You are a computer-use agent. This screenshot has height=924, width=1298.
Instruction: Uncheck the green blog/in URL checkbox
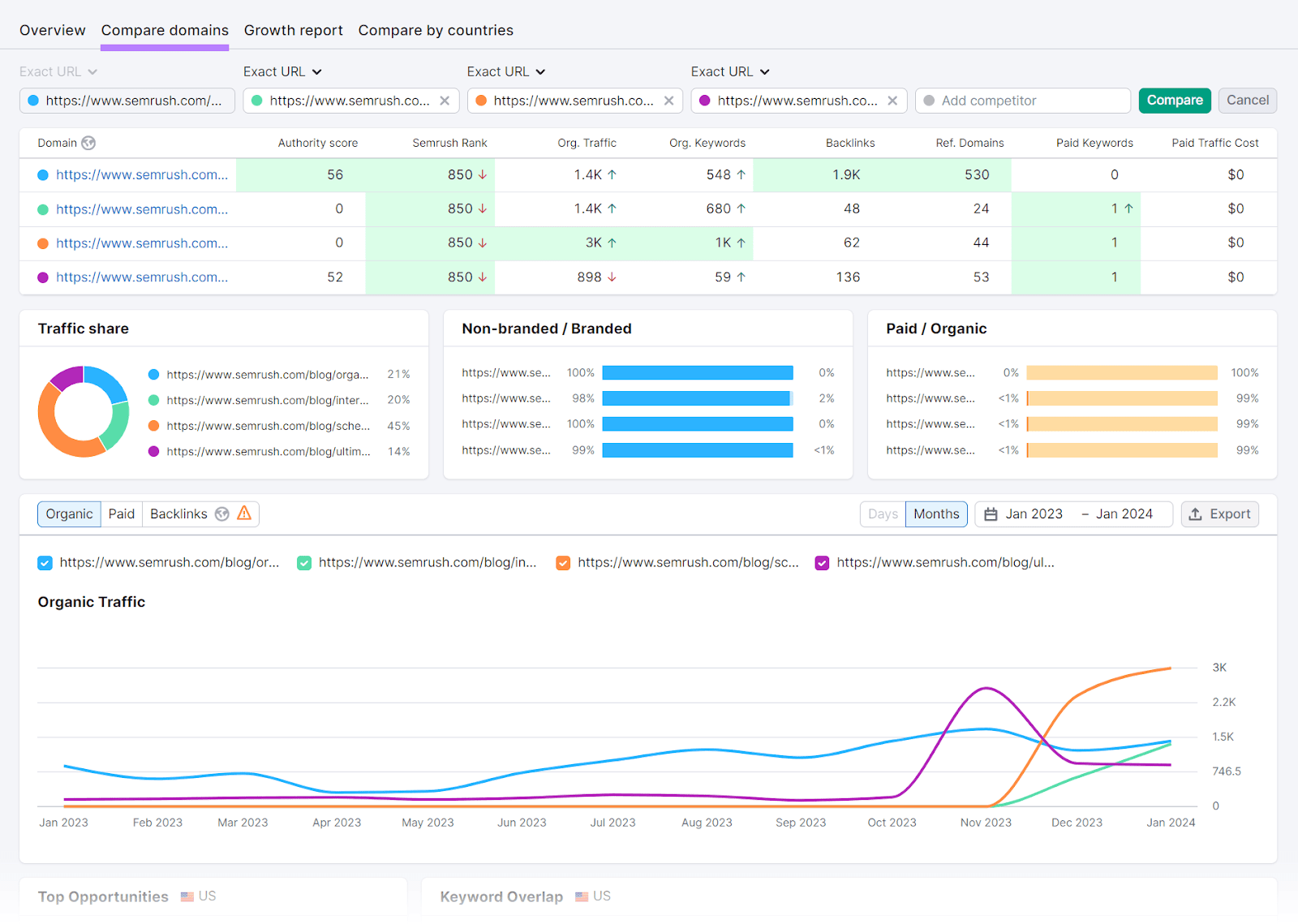click(304, 562)
